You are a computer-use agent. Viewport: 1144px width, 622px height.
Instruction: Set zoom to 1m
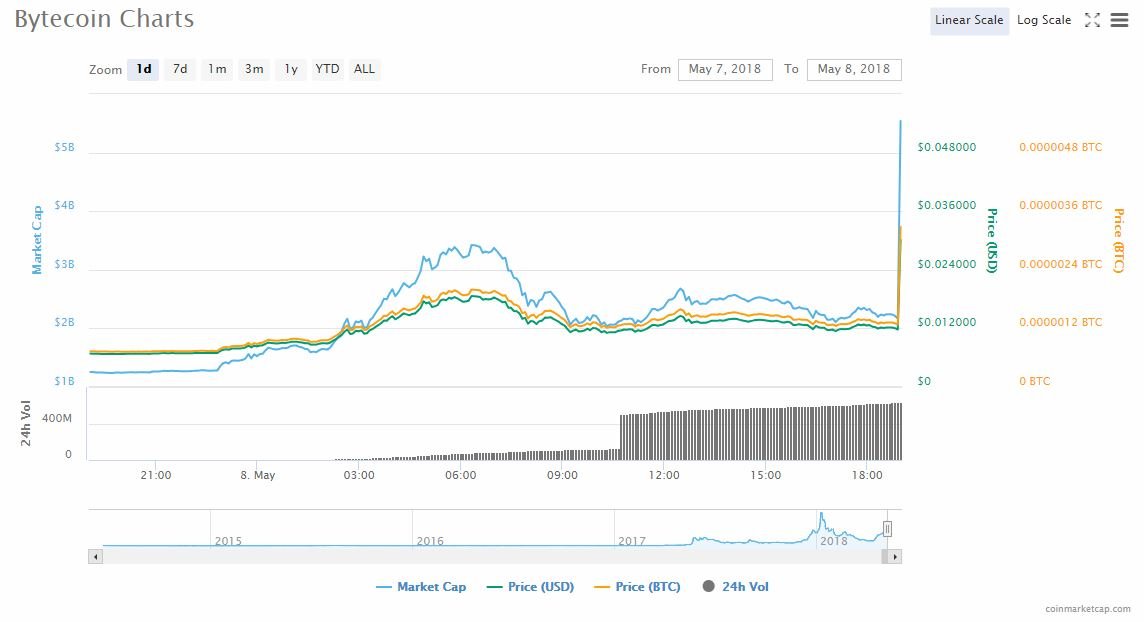[217, 69]
